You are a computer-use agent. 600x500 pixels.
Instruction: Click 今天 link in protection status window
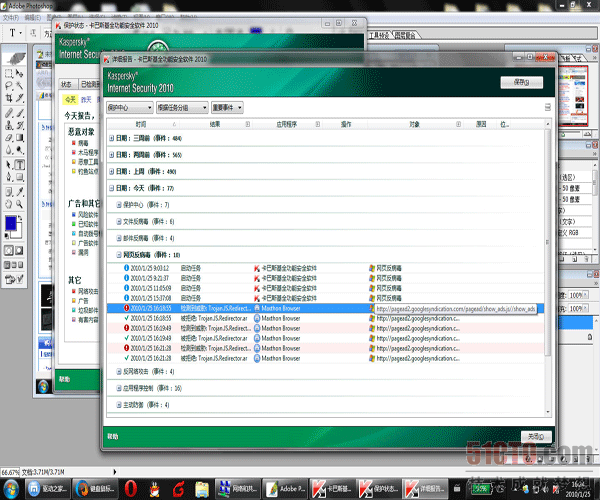70,99
